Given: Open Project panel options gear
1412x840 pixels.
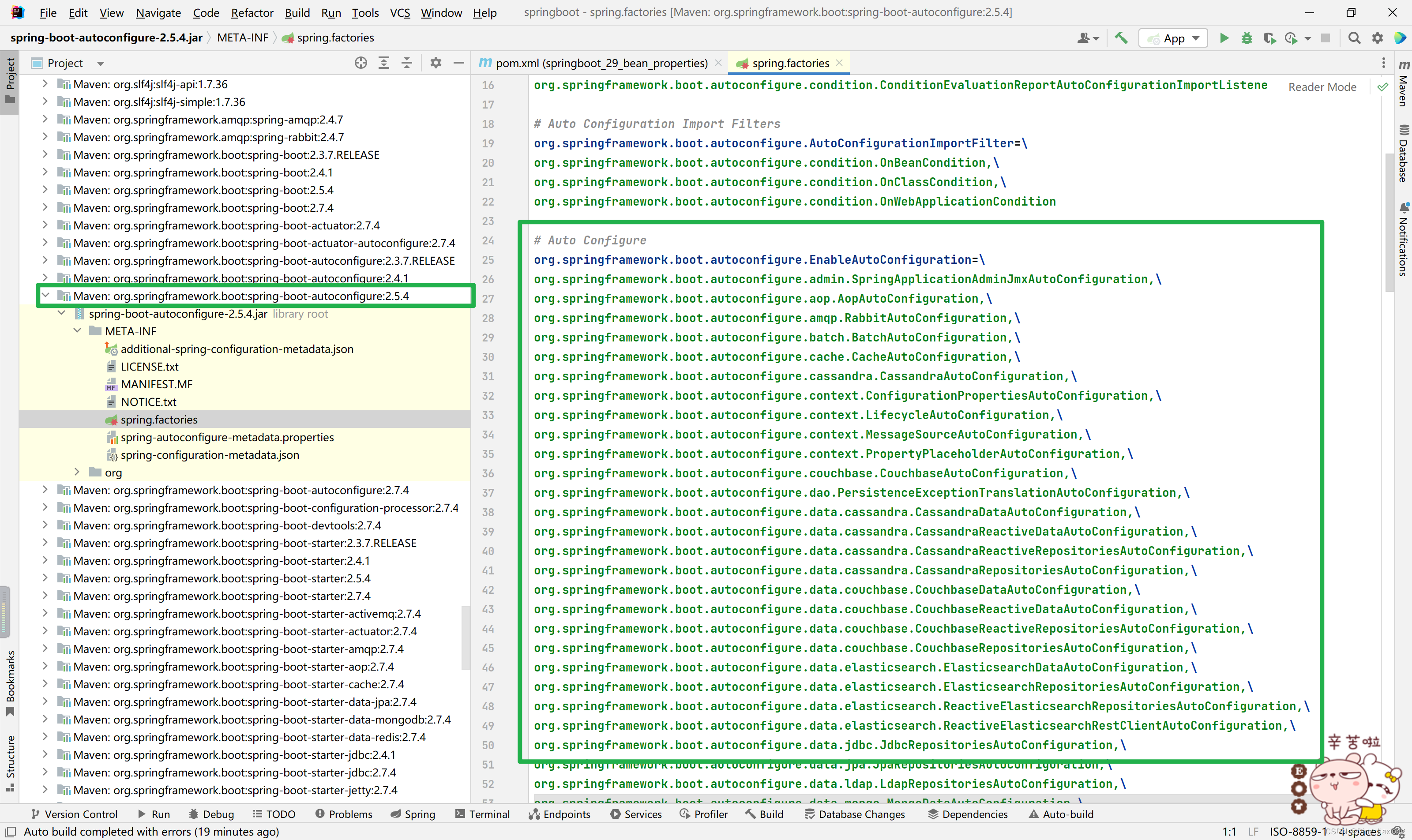Looking at the screenshot, I should (436, 63).
